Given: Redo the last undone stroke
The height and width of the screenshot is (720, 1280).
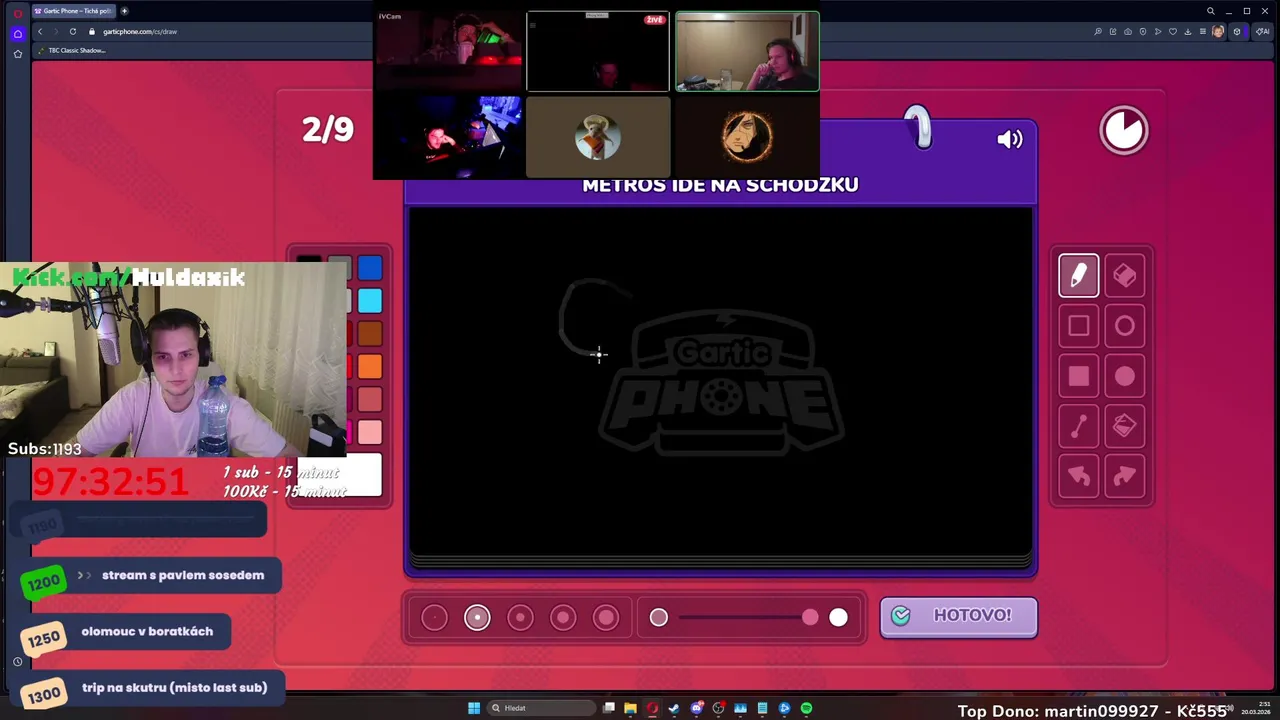Looking at the screenshot, I should 1124,476.
